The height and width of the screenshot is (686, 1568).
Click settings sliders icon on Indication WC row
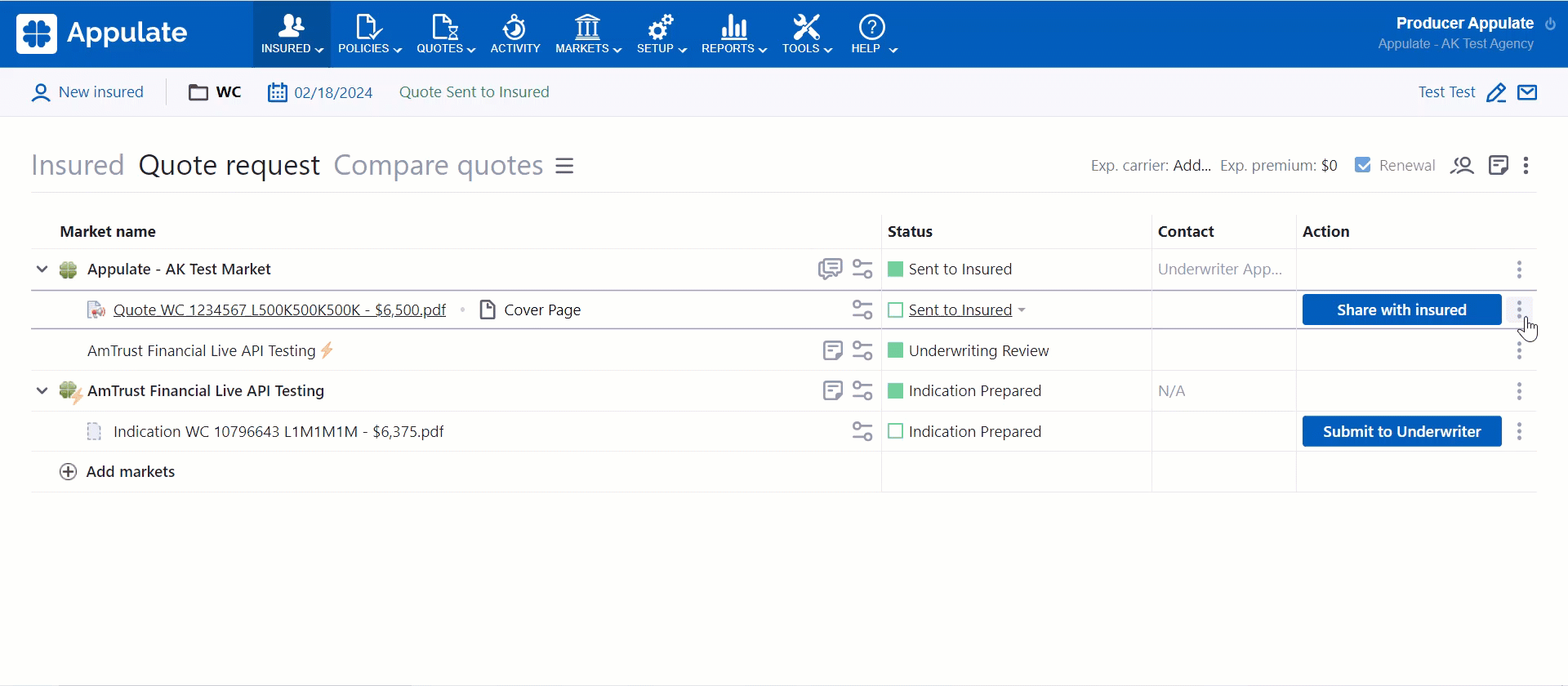point(862,431)
